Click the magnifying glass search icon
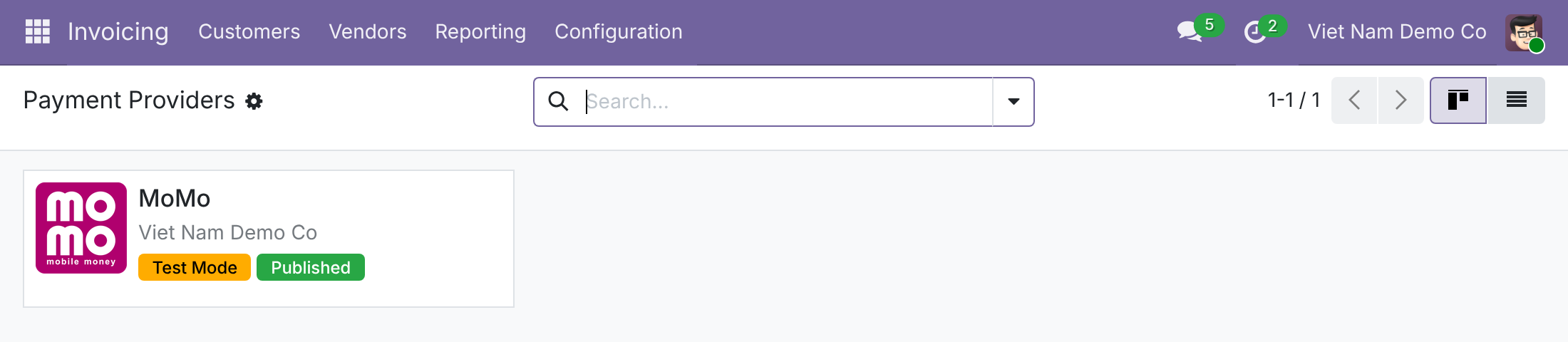This screenshot has width=1568, height=342. click(x=558, y=101)
